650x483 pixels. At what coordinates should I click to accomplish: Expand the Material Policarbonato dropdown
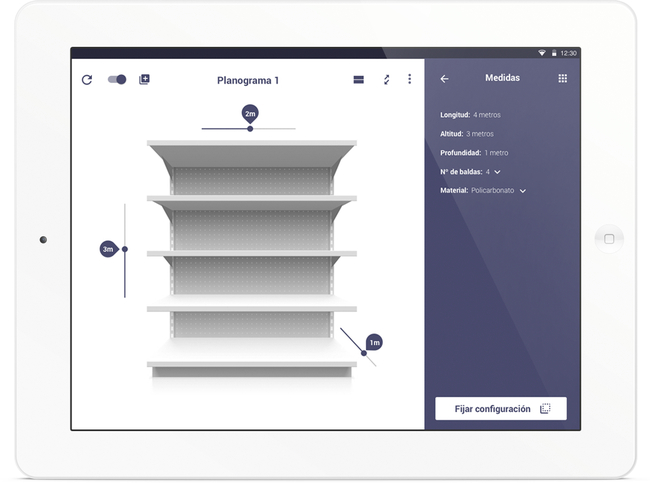coord(523,191)
